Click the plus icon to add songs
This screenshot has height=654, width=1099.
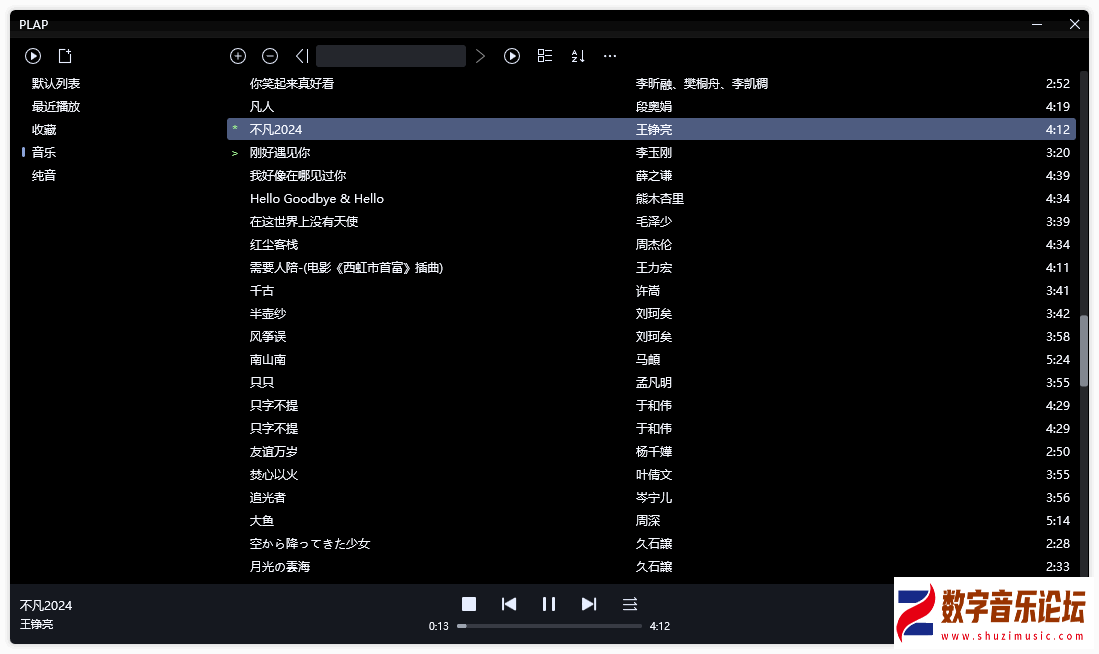(238, 56)
